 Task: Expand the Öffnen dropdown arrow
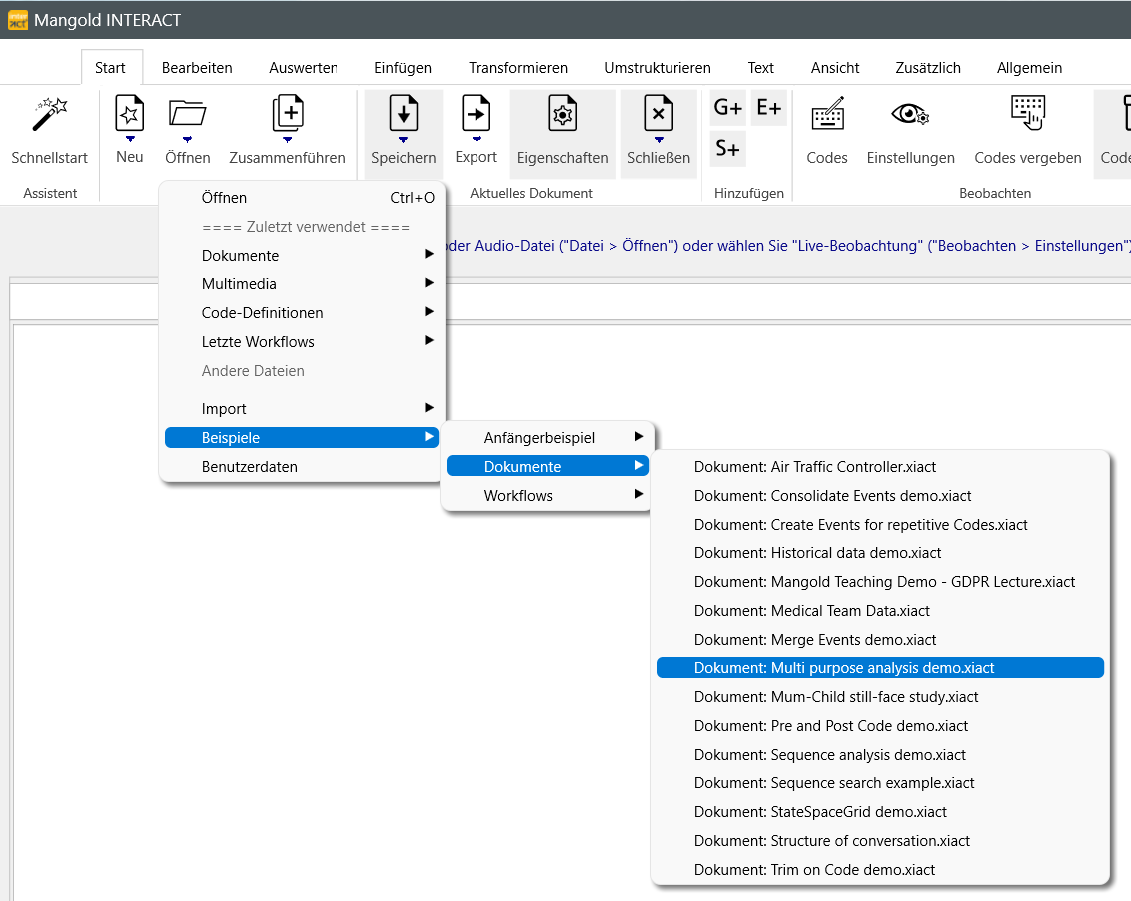[188, 139]
